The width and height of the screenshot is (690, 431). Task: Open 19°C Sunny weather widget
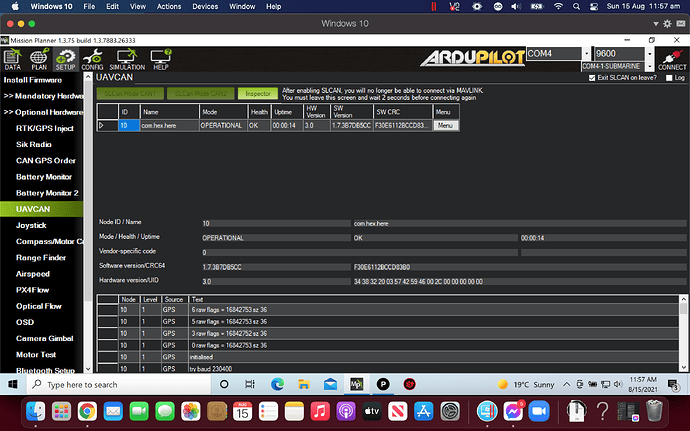pyautogui.click(x=526, y=384)
